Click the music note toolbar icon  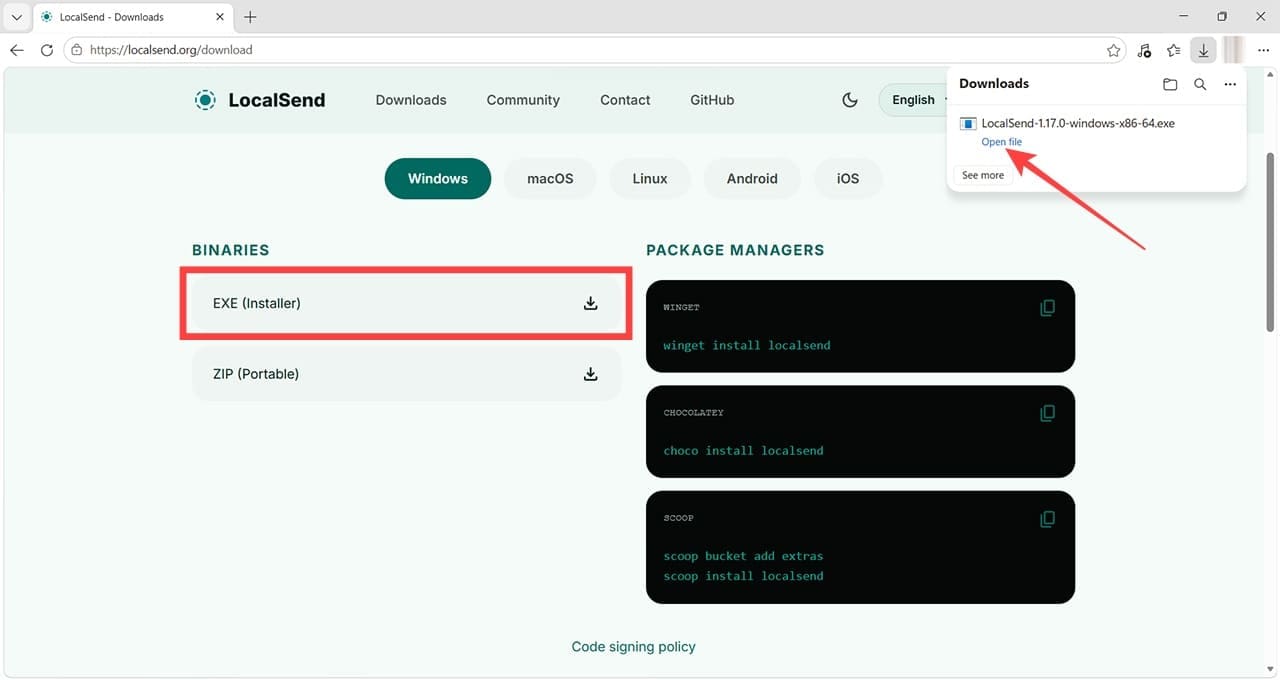pos(1145,50)
